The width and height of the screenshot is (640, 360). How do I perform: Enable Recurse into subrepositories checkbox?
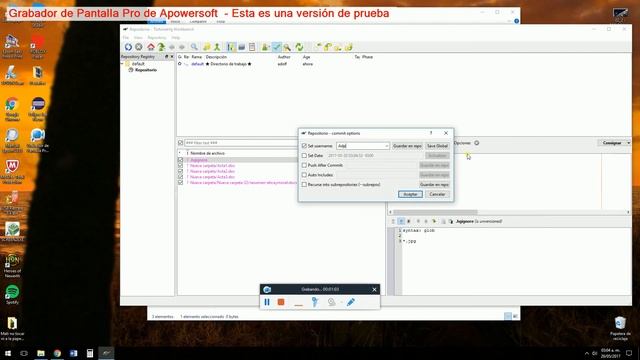tap(304, 184)
